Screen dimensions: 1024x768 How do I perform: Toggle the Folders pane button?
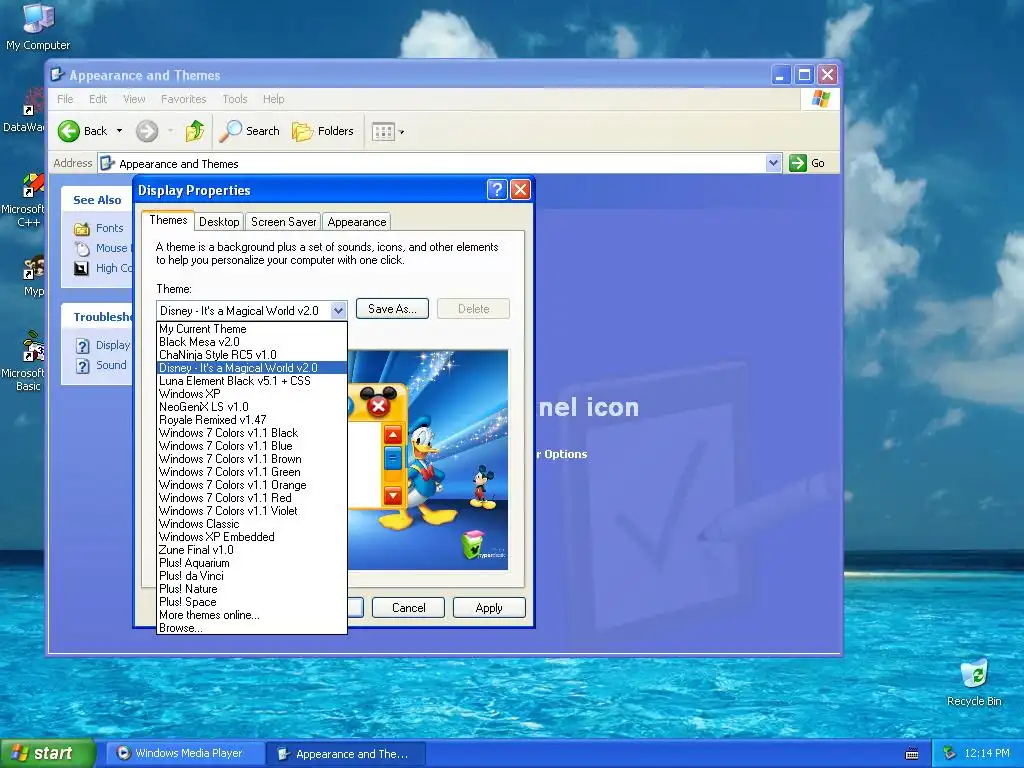(323, 131)
